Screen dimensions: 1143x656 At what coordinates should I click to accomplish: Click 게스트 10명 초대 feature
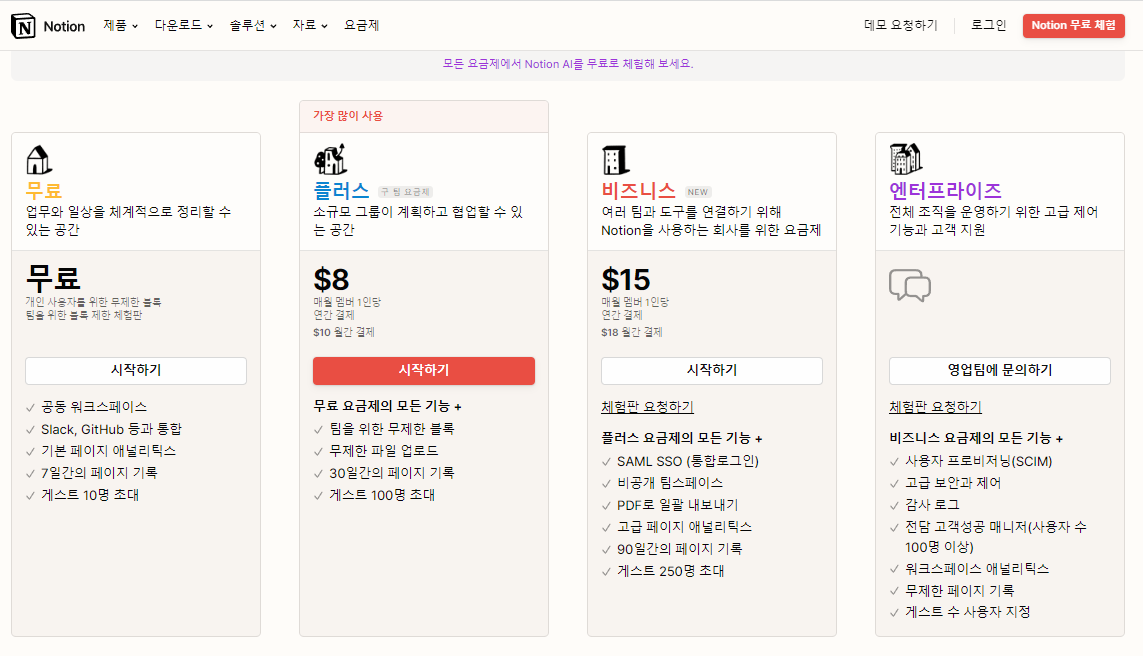[x=90, y=495]
